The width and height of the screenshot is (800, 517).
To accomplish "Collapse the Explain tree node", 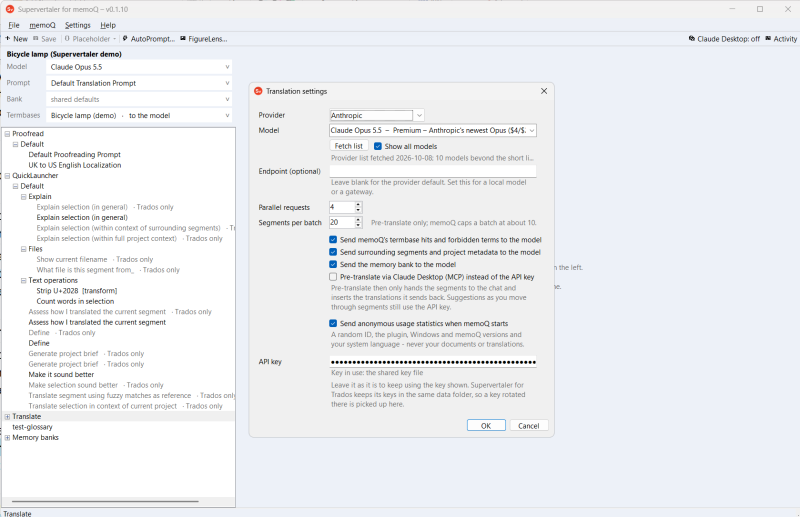I will tap(23, 196).
